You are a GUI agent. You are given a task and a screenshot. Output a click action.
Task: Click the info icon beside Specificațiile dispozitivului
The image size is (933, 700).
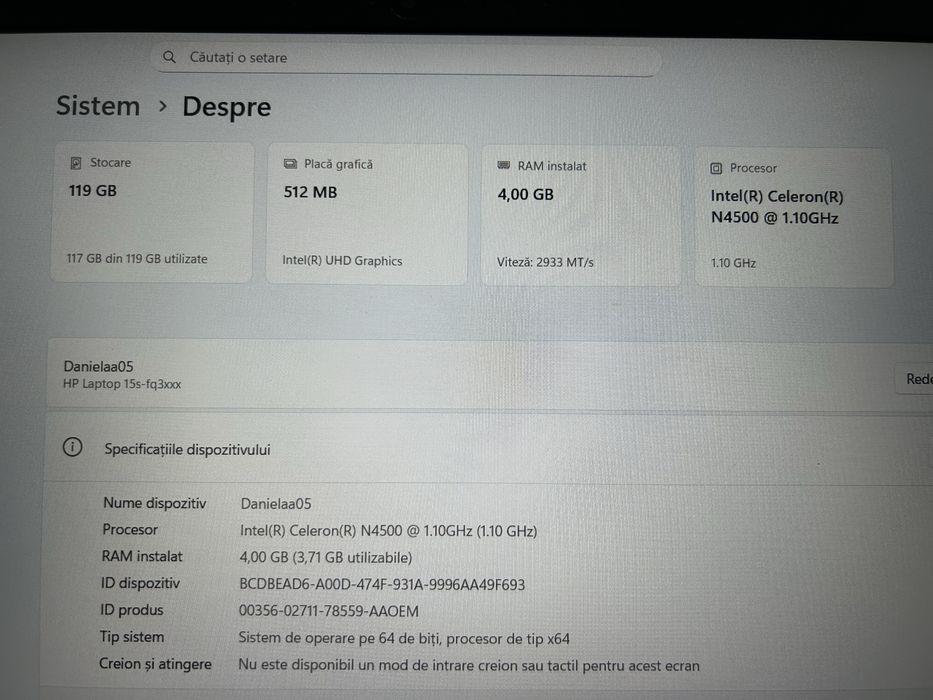click(x=73, y=447)
